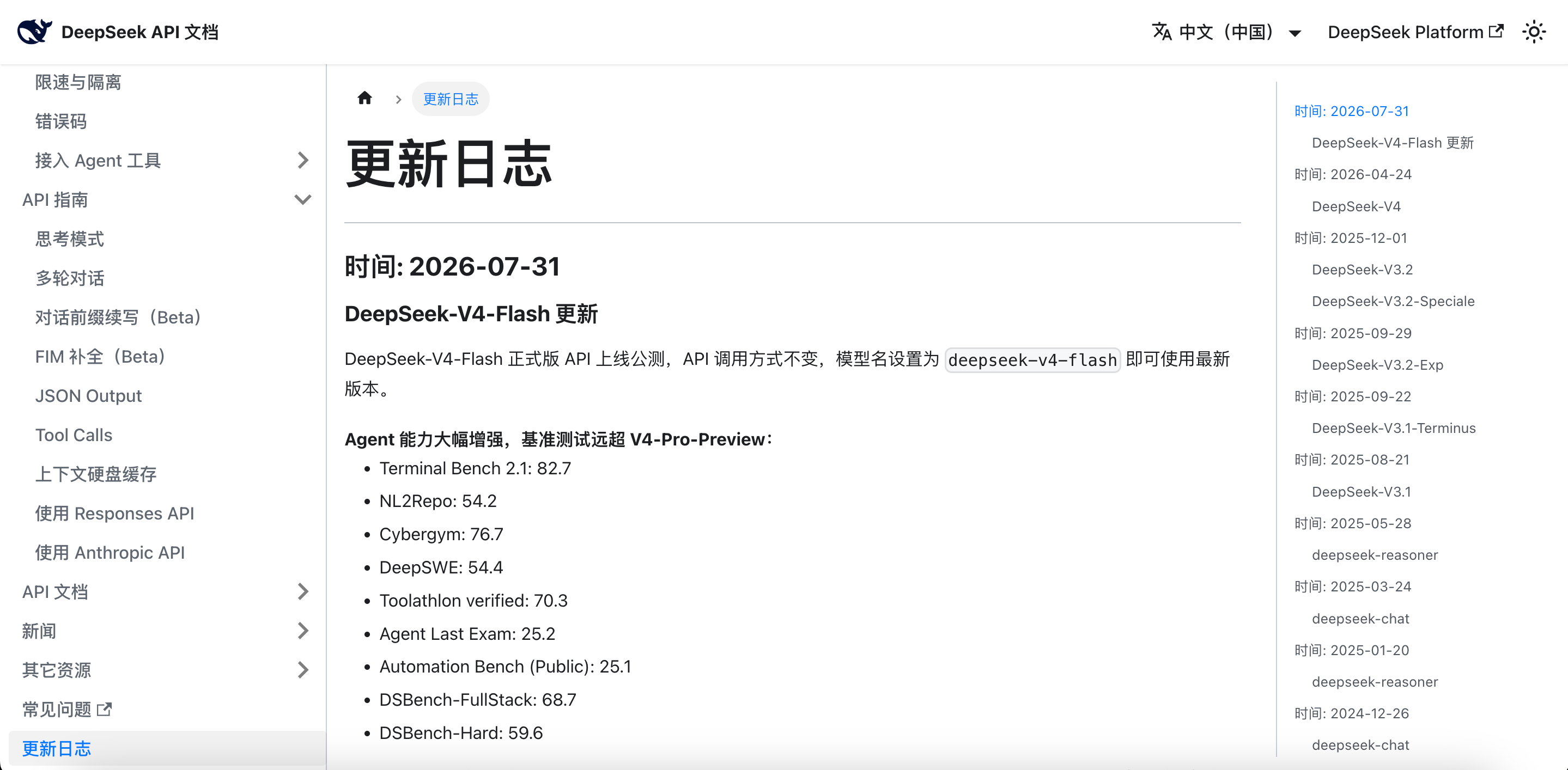Open 常见问题 external link
Screen dimensions: 1568x770
[67, 709]
